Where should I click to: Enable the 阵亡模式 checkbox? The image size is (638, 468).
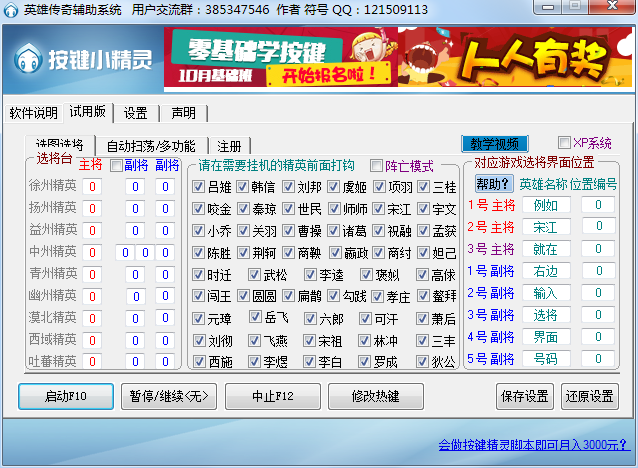click(376, 166)
